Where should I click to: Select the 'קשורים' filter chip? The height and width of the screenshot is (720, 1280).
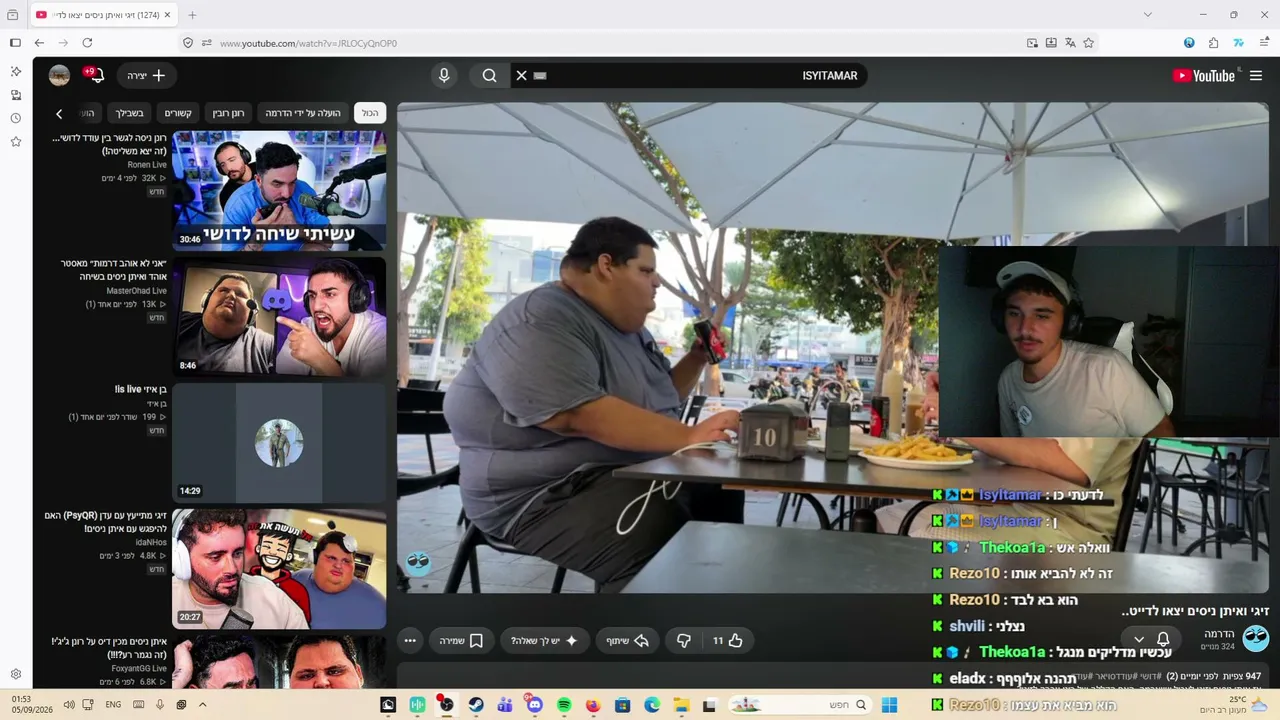178,113
